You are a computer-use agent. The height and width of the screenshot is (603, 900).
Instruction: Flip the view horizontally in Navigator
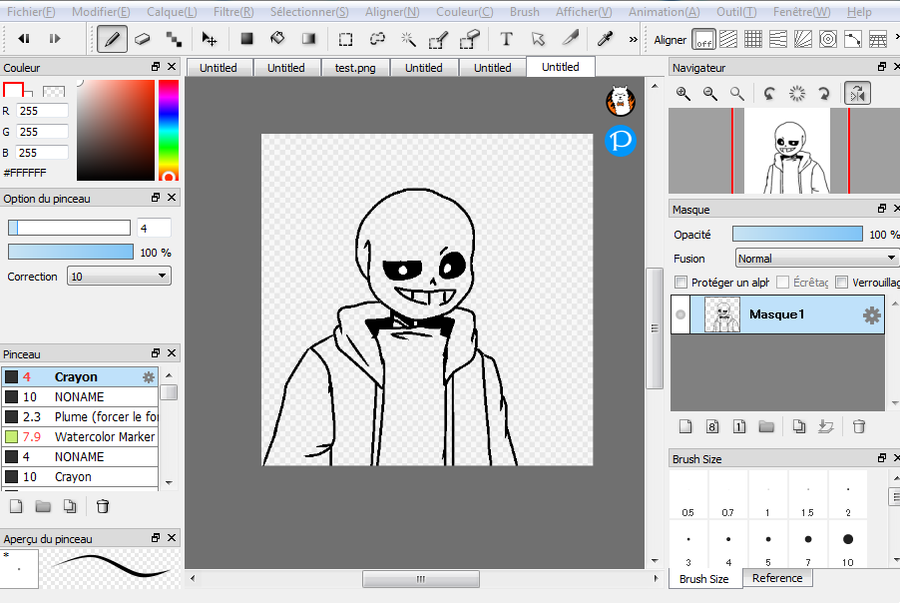(856, 93)
